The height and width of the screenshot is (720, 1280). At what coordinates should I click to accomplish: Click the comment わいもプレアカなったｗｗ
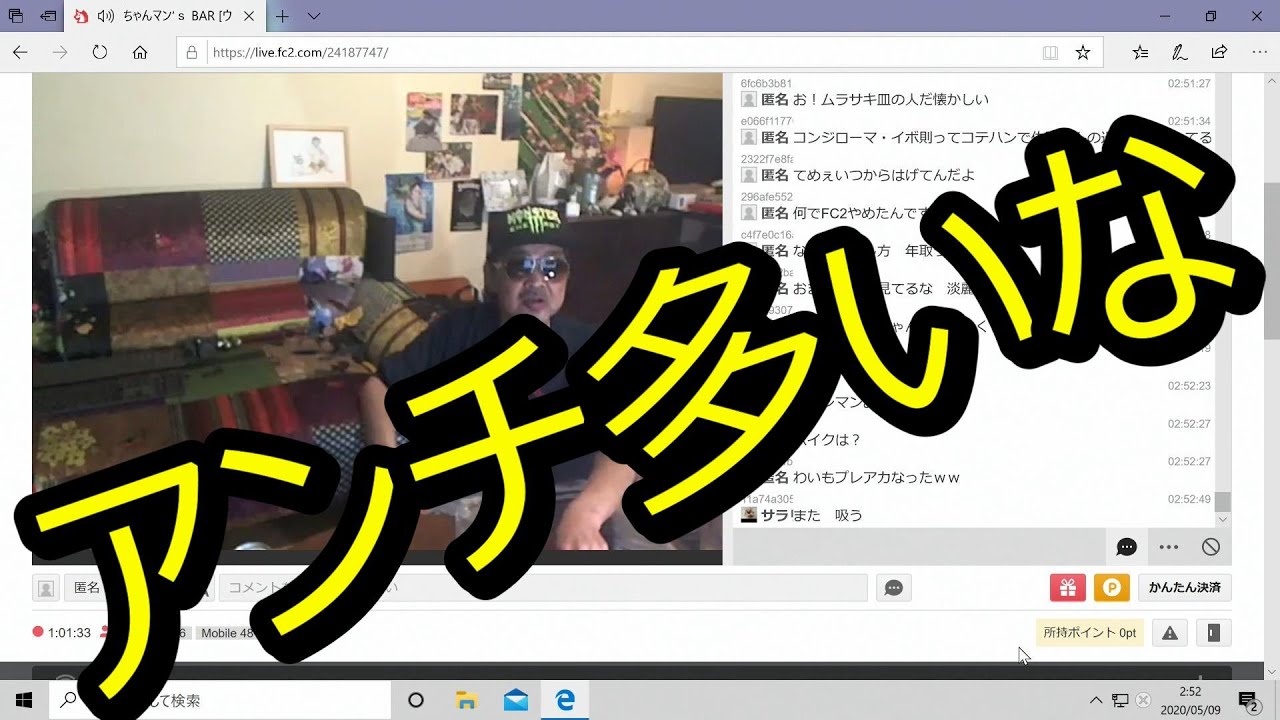(x=876, y=477)
